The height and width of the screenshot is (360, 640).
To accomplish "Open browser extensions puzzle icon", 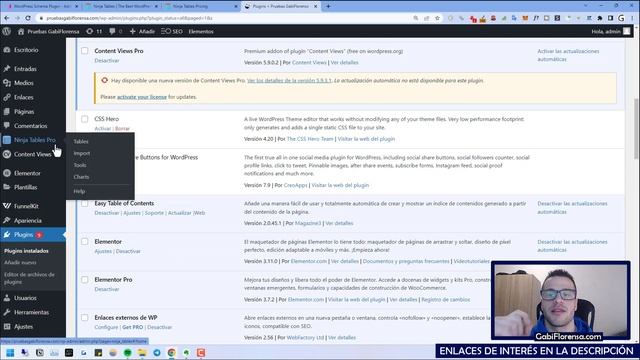I will (600, 18).
